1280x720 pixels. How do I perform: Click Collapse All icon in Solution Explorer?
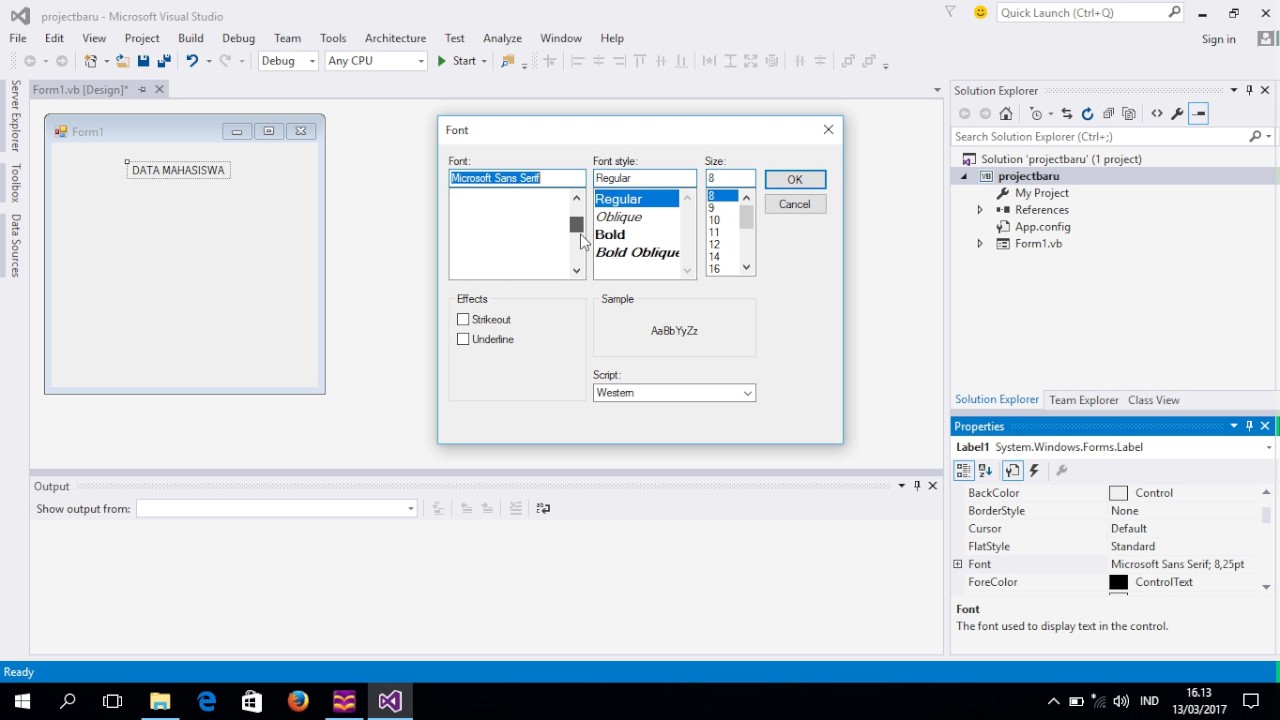(1109, 114)
